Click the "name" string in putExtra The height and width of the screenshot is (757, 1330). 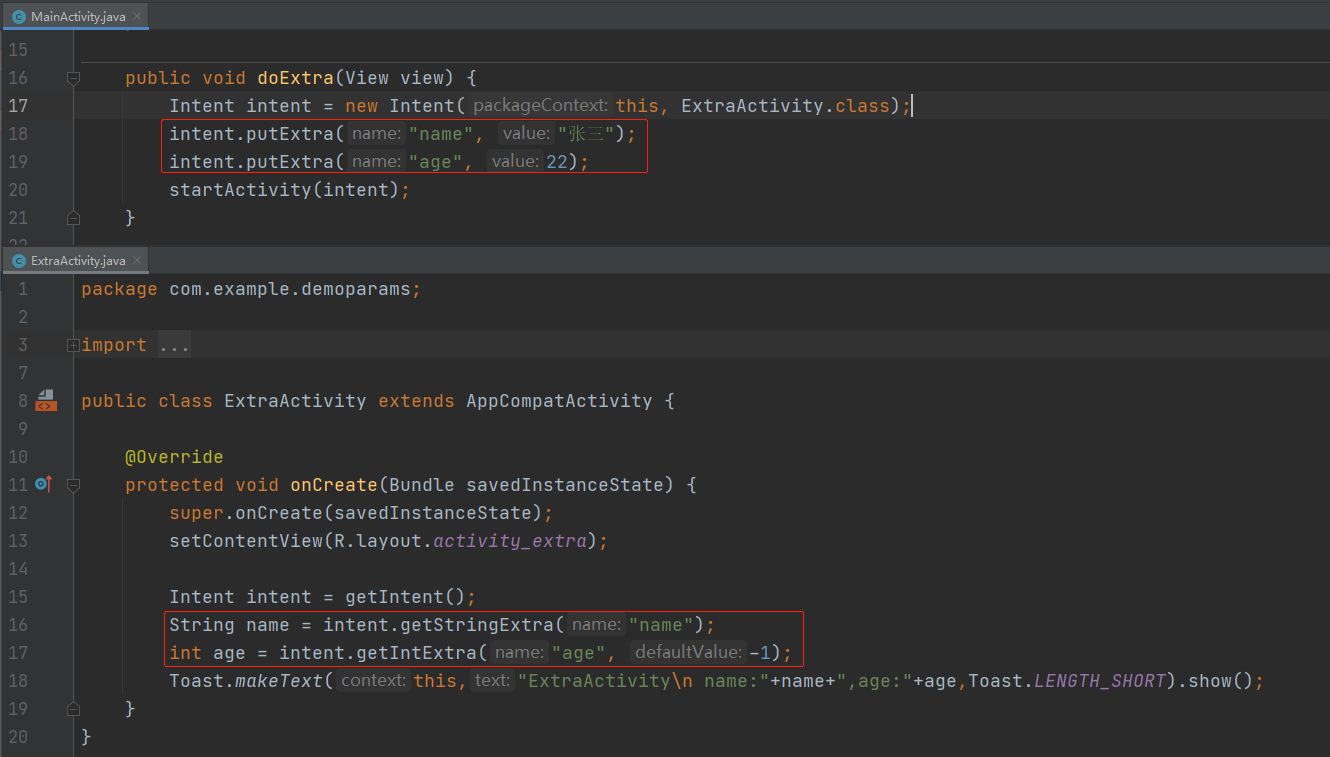(x=441, y=134)
